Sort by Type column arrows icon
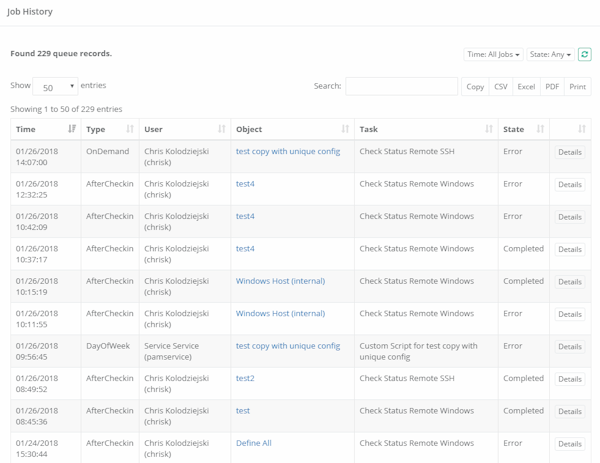 tap(130, 129)
